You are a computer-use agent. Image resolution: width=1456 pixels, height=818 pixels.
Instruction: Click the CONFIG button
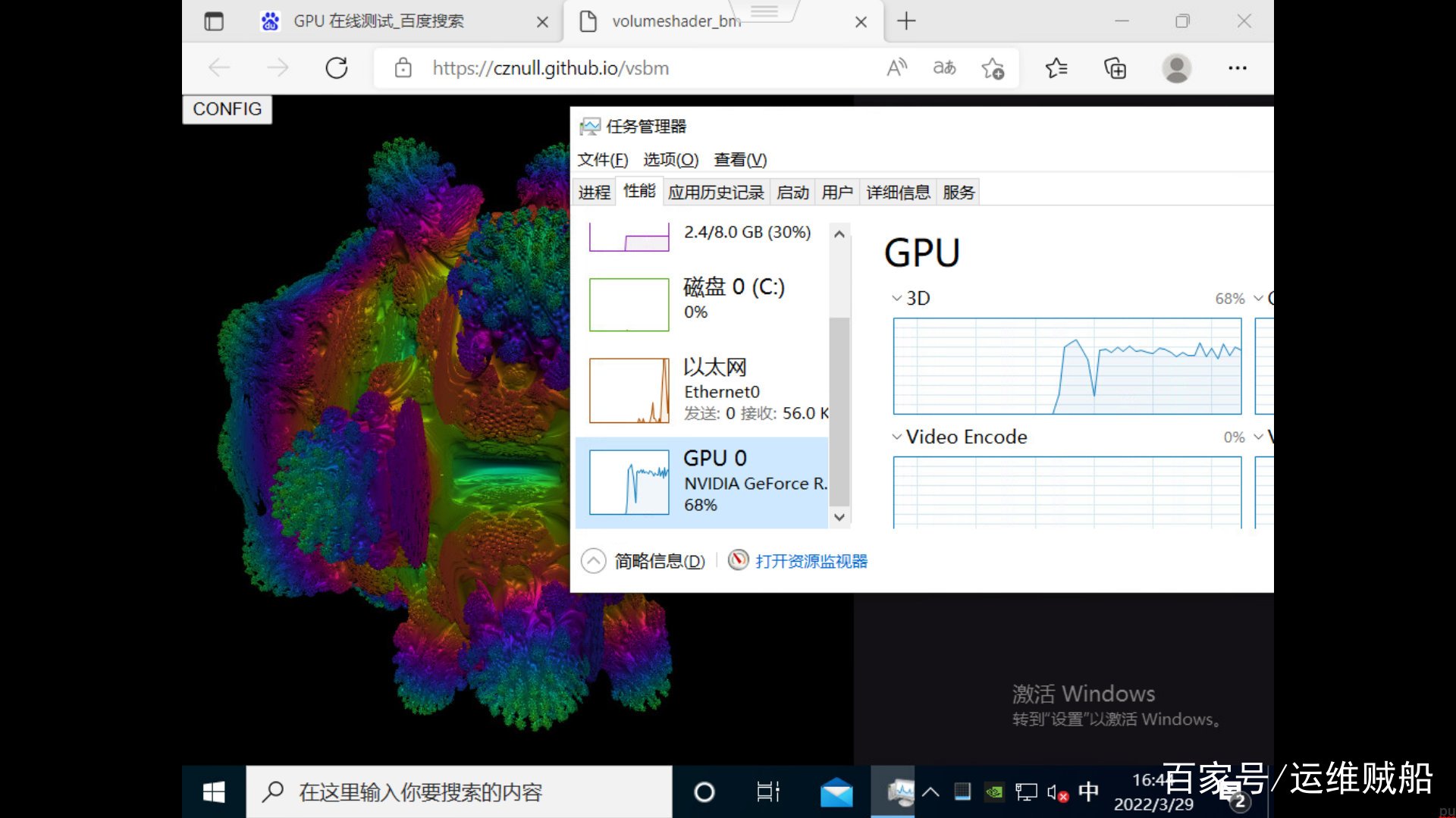point(227,109)
